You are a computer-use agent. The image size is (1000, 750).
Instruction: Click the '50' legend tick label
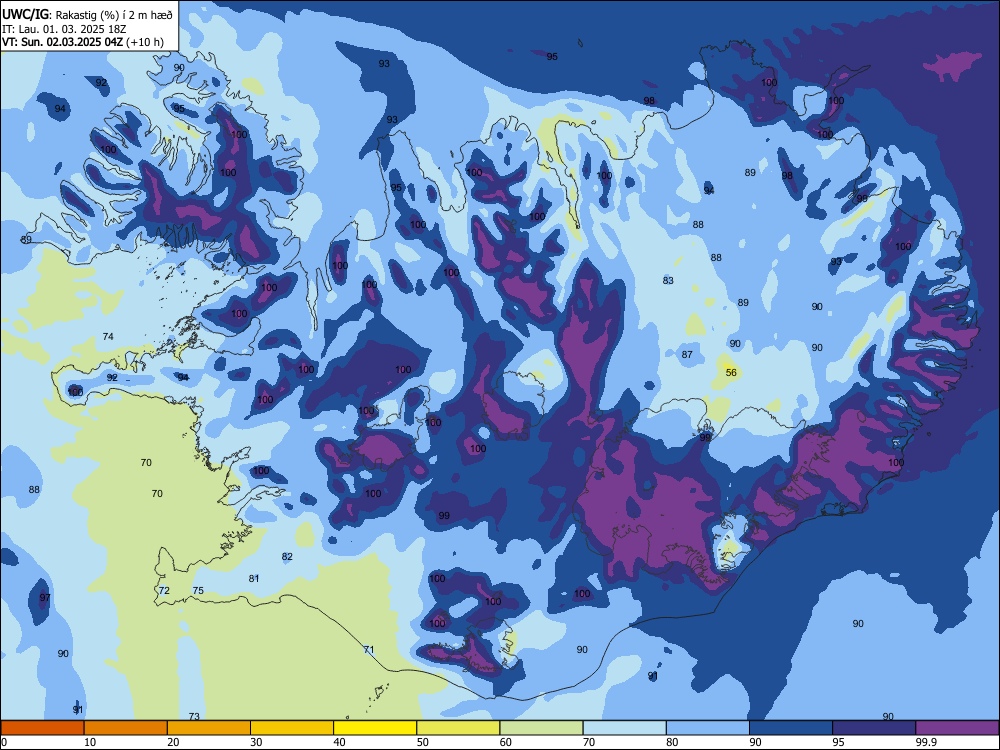point(423,742)
